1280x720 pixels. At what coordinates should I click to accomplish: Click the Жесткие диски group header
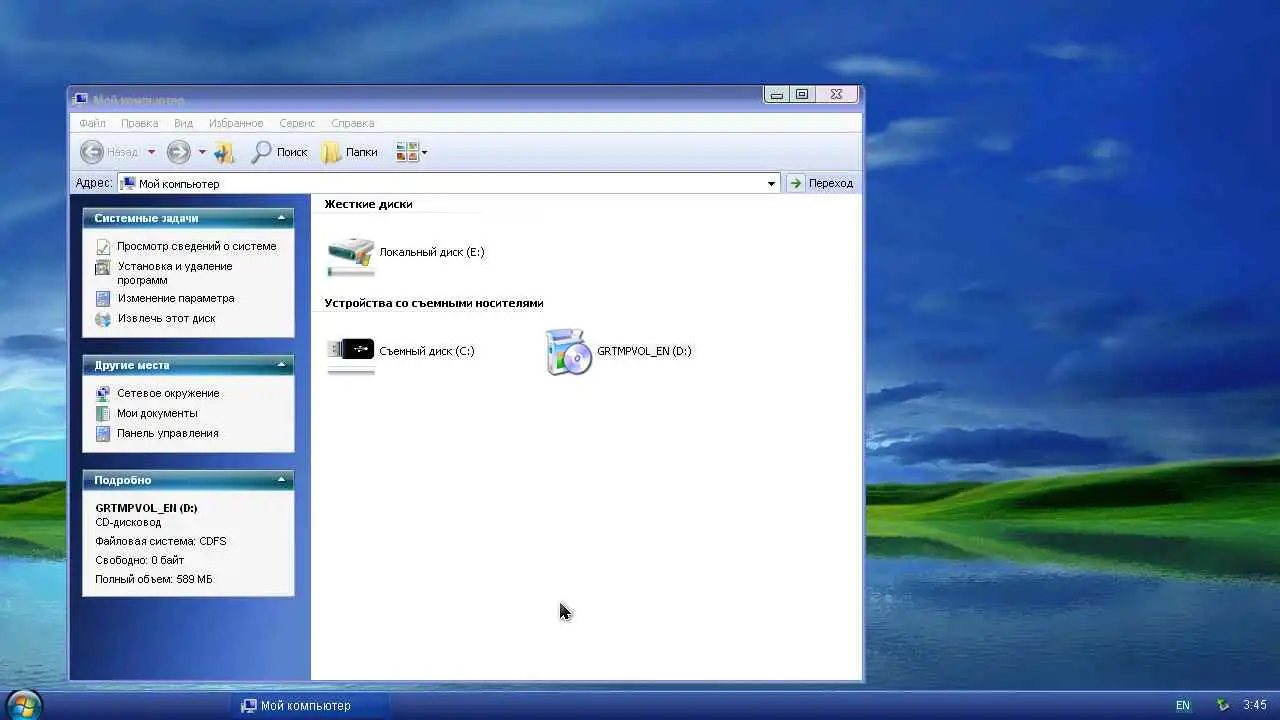pos(368,204)
